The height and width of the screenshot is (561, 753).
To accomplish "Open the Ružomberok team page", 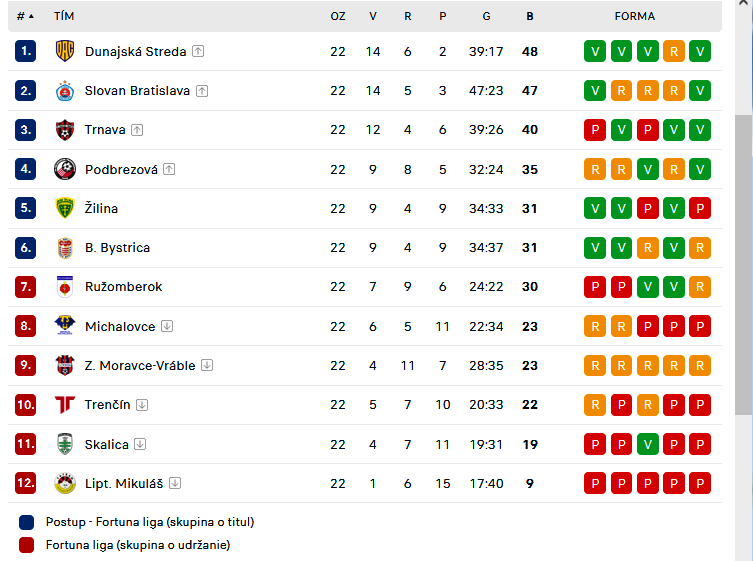I will [x=123, y=287].
